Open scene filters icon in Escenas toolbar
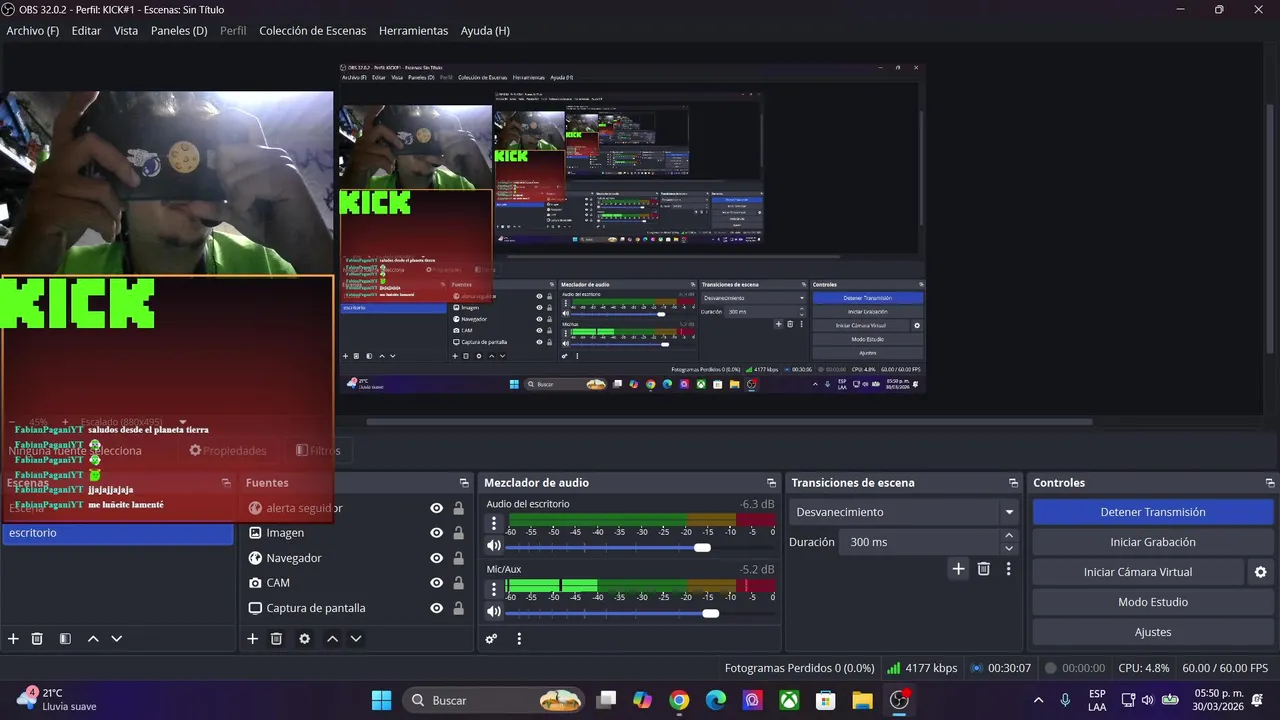Screen dimensions: 1280x720 [x=65, y=639]
